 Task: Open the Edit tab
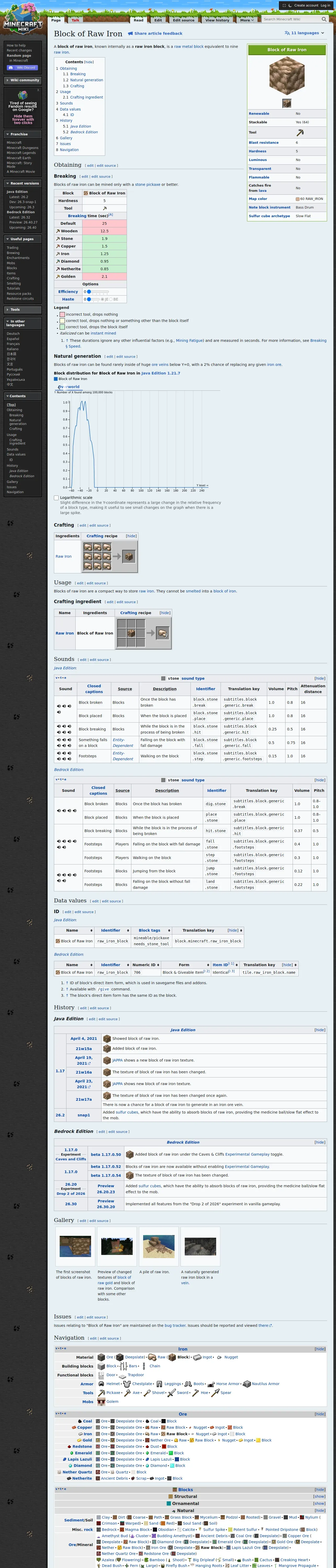[158, 20]
